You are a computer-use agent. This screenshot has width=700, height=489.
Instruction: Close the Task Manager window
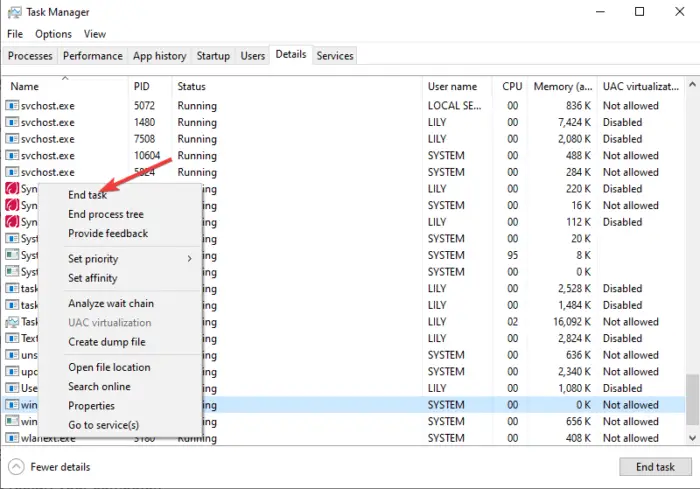[679, 12]
